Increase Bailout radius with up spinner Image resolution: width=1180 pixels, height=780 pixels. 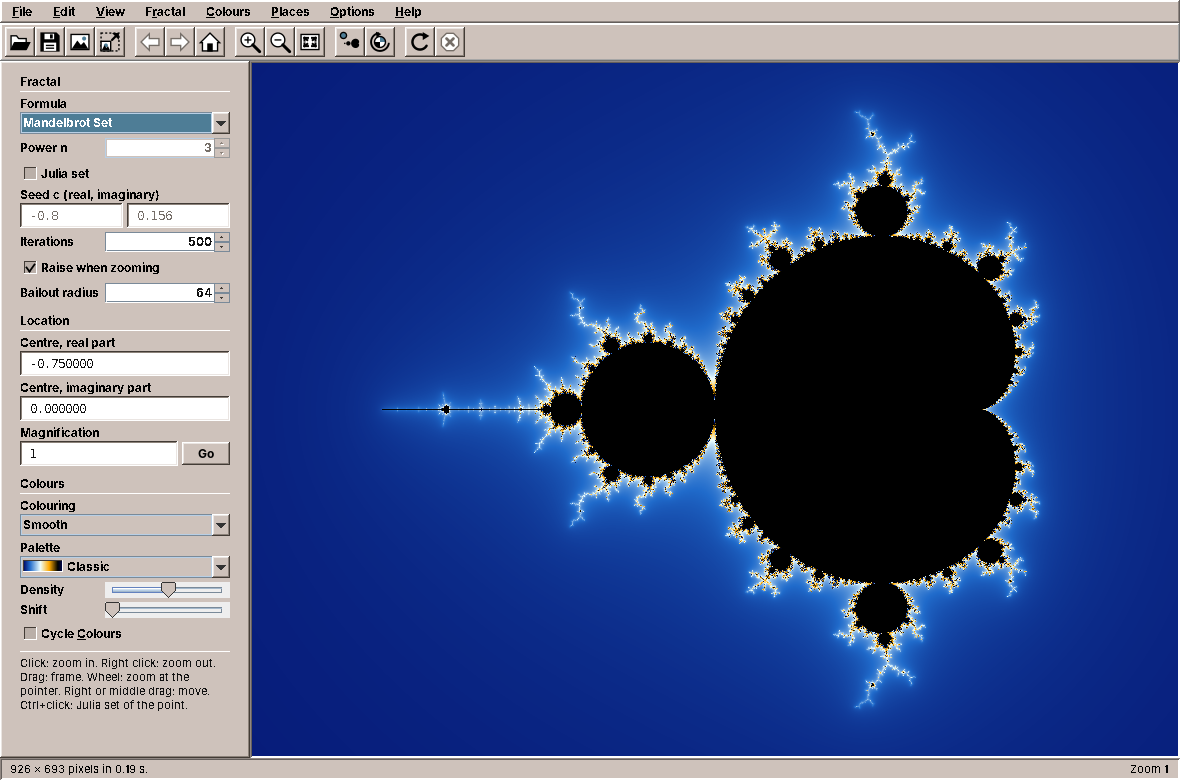pyautogui.click(x=222, y=288)
